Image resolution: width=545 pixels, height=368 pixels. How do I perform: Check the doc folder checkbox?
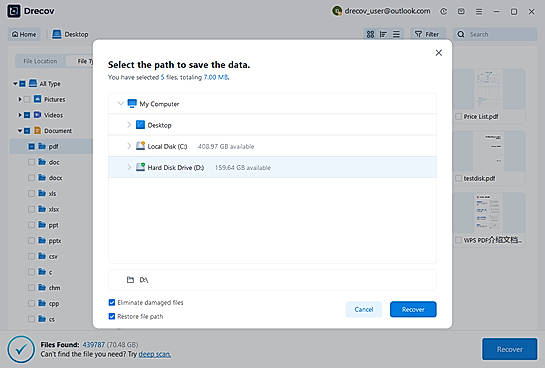tap(31, 162)
